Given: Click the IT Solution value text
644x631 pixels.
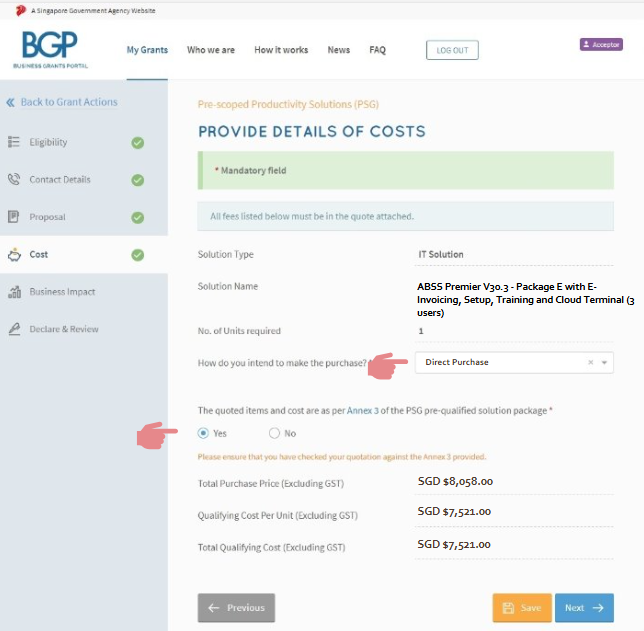Looking at the screenshot, I should click(441, 254).
